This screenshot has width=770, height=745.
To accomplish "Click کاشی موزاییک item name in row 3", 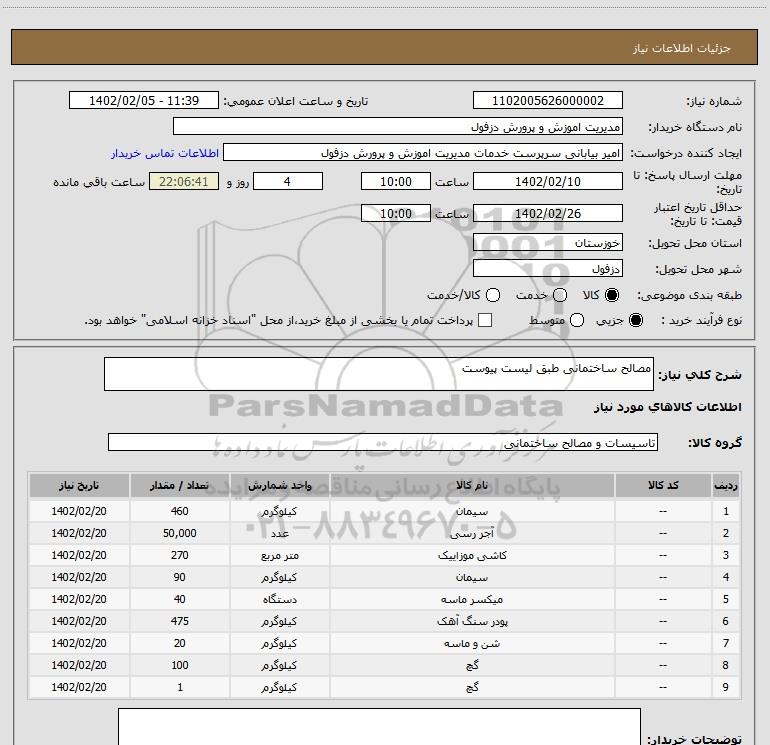I will click(x=472, y=555).
